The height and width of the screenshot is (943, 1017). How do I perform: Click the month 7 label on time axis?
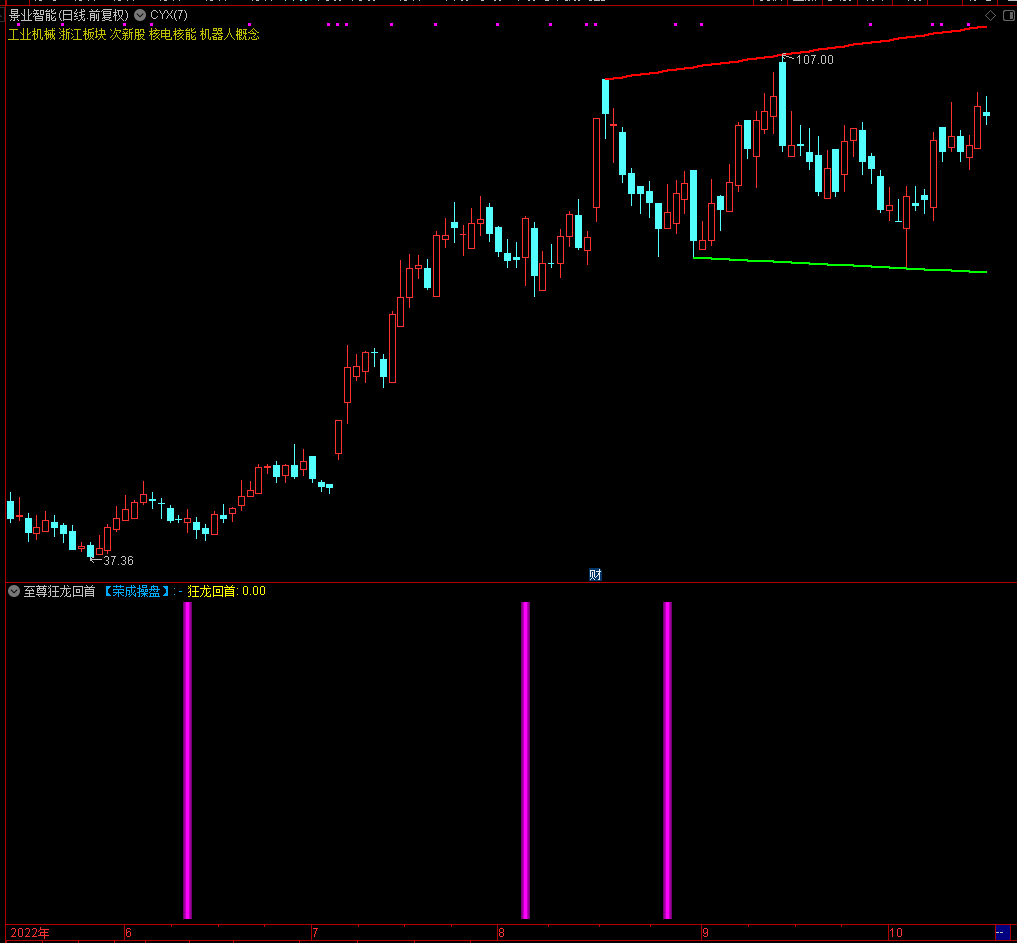coord(315,933)
